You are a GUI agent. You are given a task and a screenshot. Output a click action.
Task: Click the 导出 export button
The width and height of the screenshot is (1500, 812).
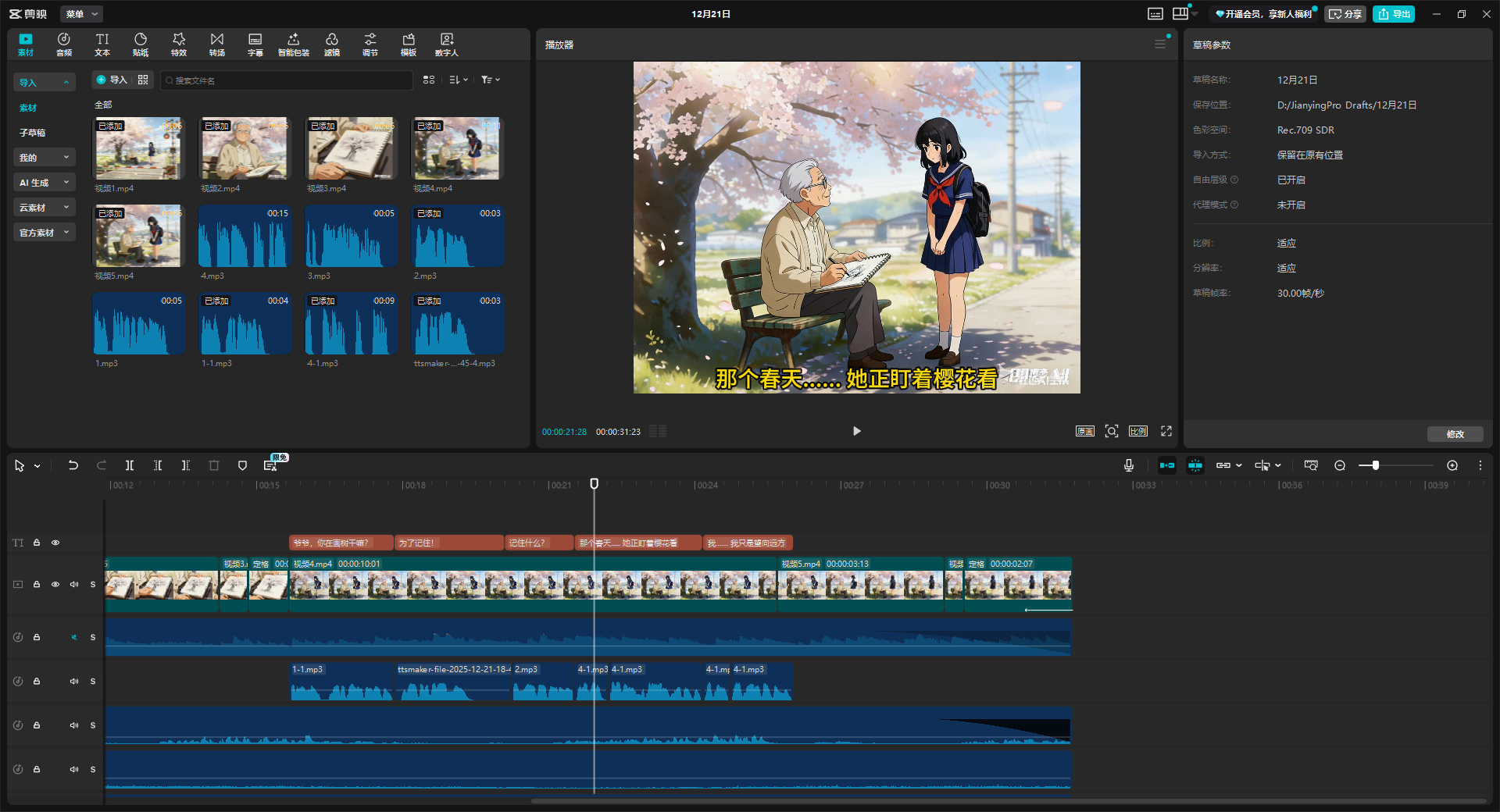(x=1394, y=14)
